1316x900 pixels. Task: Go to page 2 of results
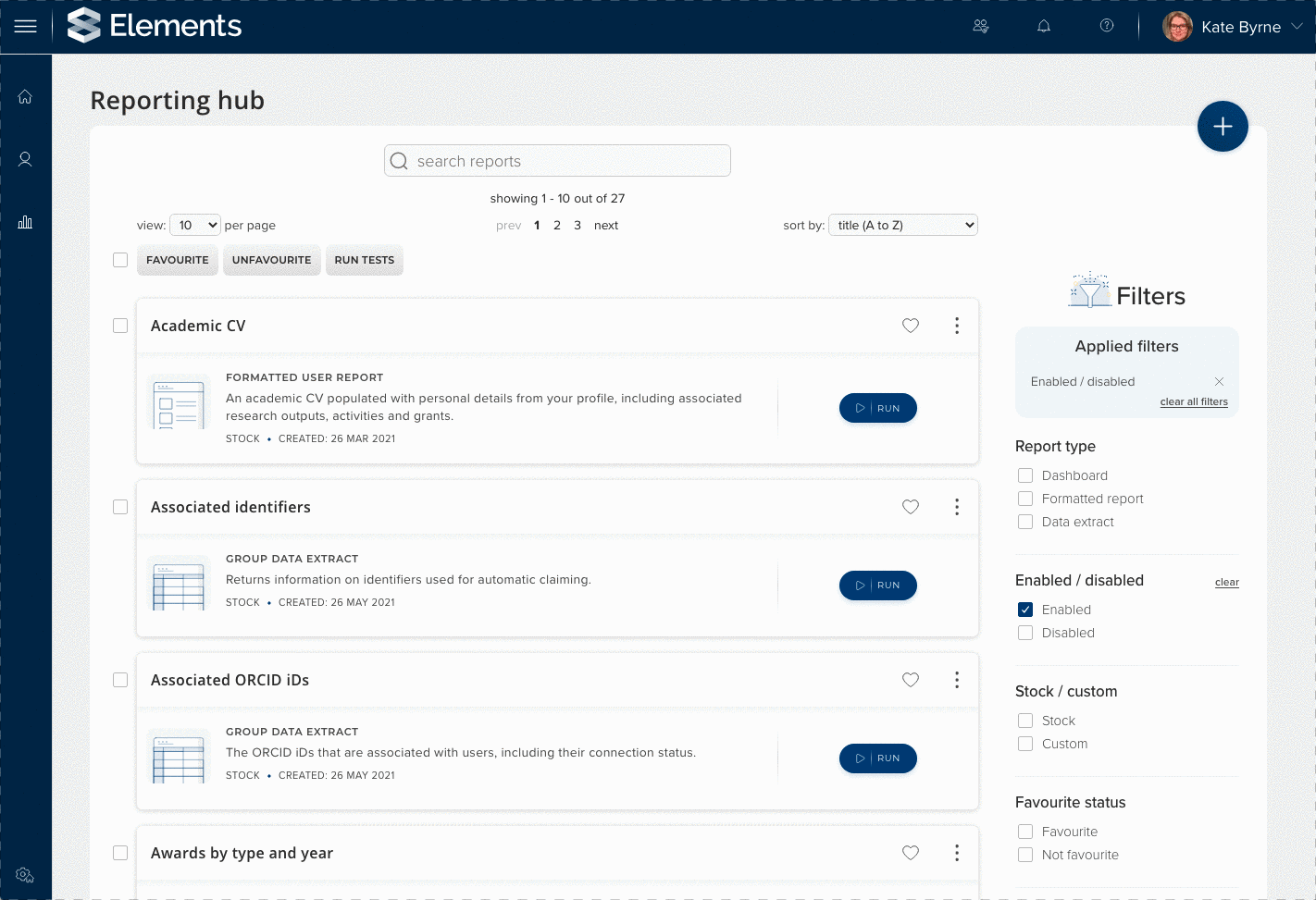[x=557, y=226]
